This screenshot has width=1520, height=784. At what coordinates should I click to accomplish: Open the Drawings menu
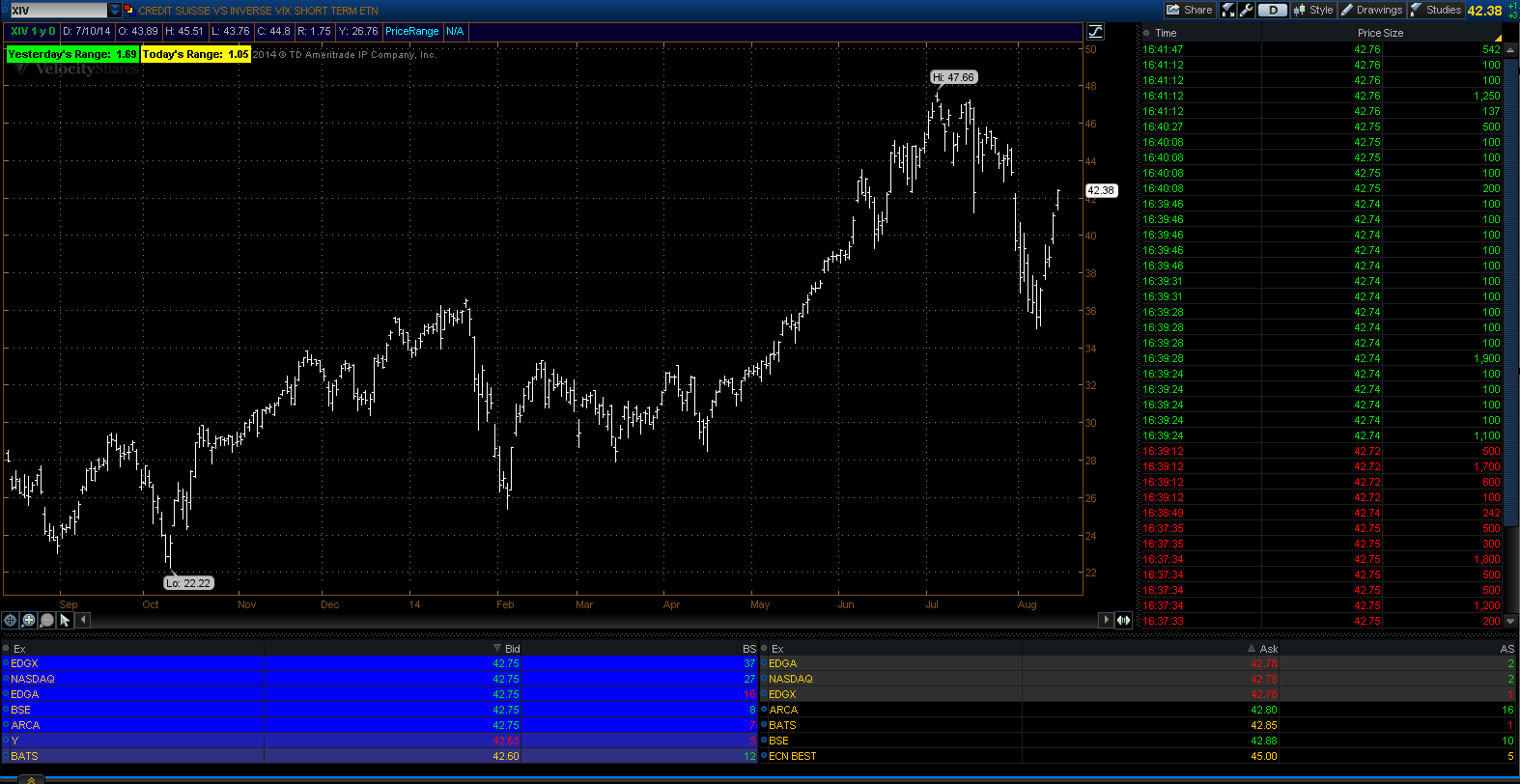tap(1371, 10)
